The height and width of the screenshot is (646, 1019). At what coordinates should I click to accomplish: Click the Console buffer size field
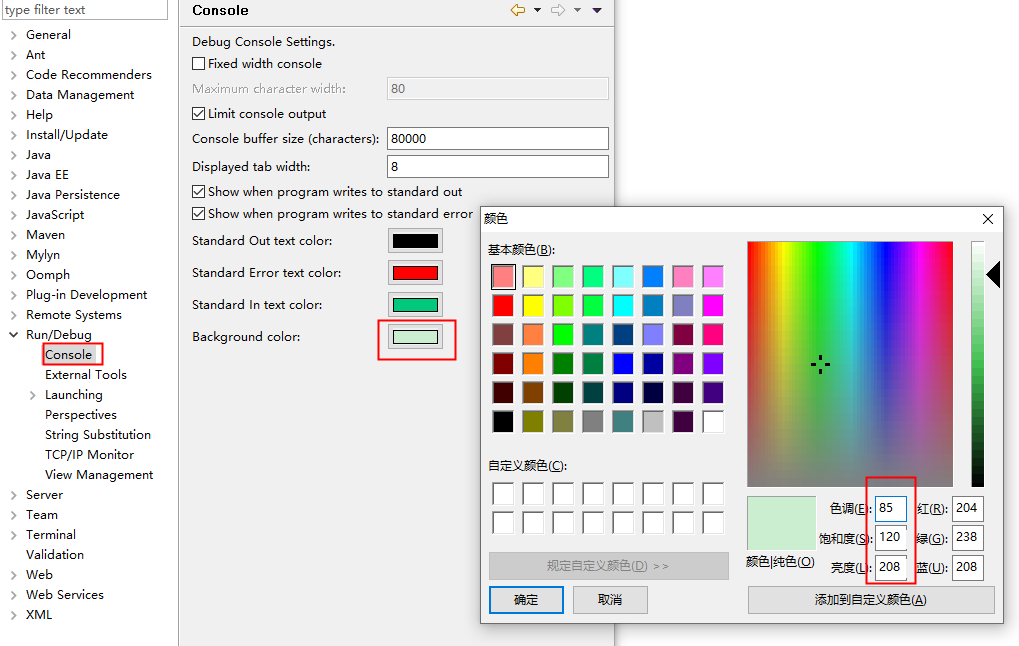pos(498,138)
